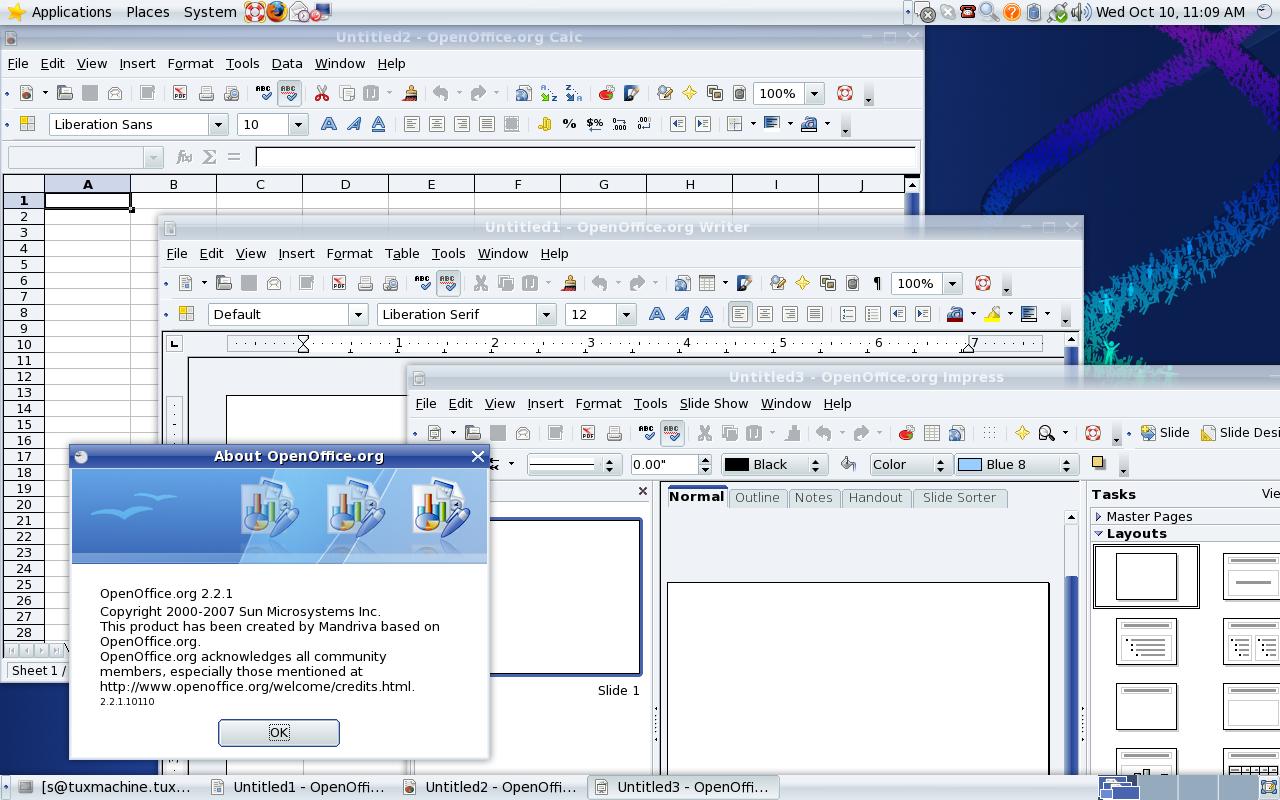Image resolution: width=1280 pixels, height=800 pixels.
Task: Click the Sum sigma icon in Calc formula bar
Action: [x=209, y=157]
